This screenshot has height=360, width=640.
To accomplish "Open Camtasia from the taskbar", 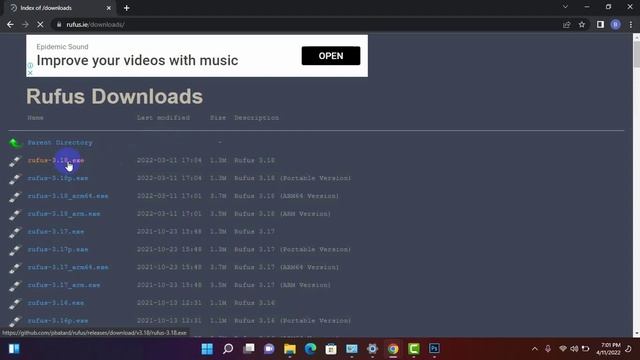I will [413, 349].
